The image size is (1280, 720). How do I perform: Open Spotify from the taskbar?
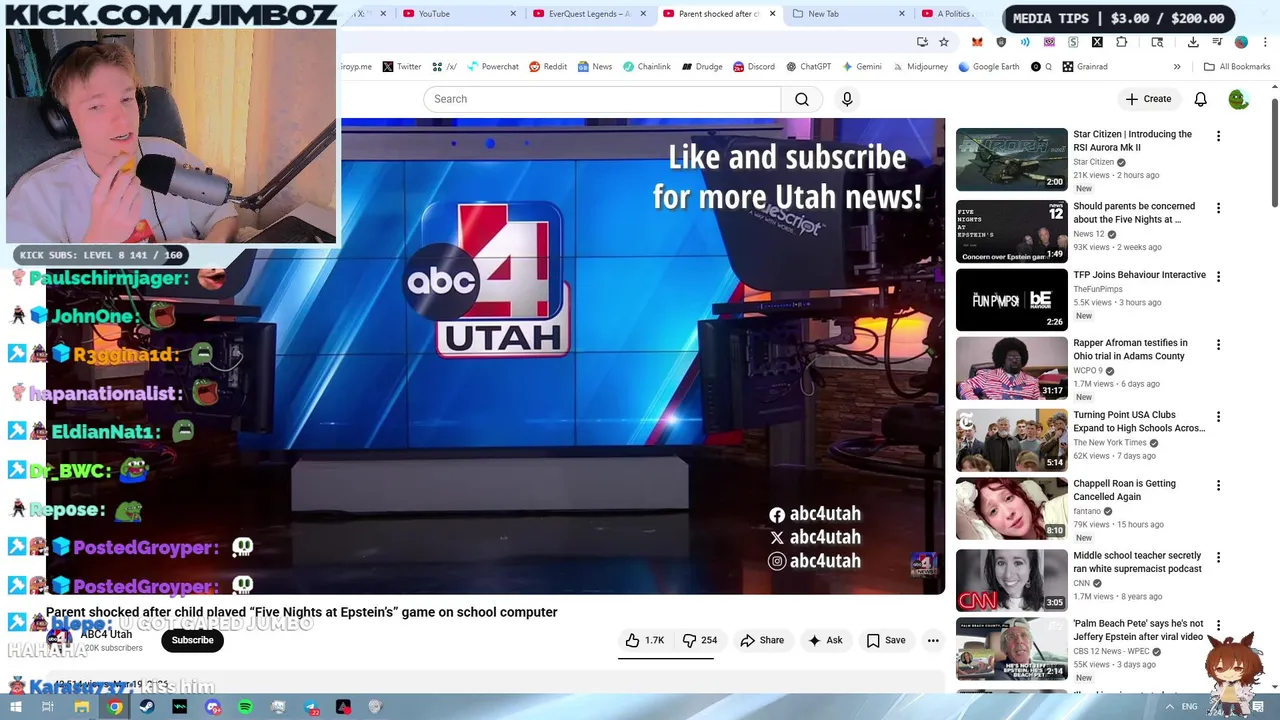point(245,707)
